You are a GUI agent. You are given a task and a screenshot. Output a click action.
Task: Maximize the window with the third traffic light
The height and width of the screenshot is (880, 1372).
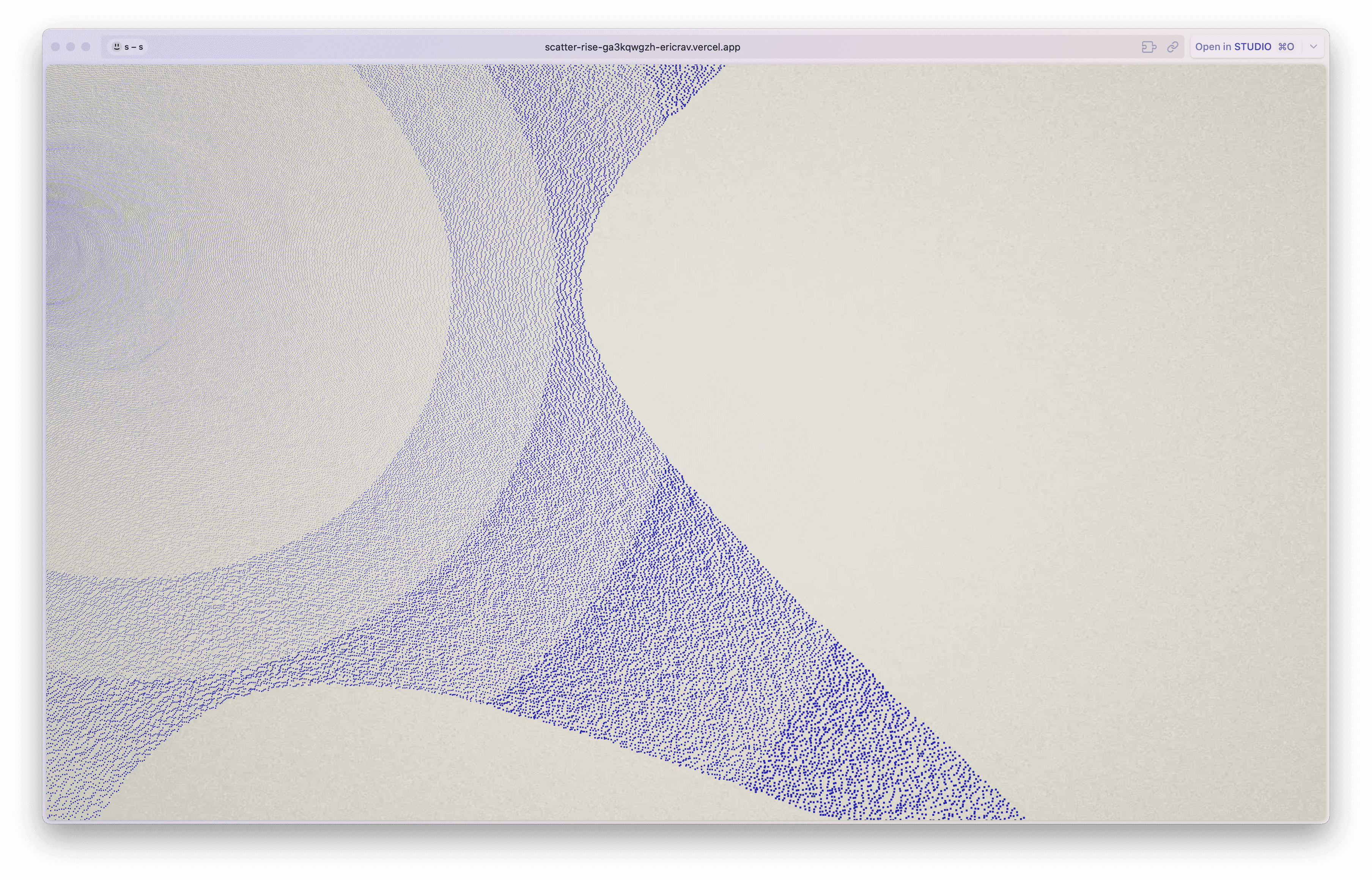[86, 47]
